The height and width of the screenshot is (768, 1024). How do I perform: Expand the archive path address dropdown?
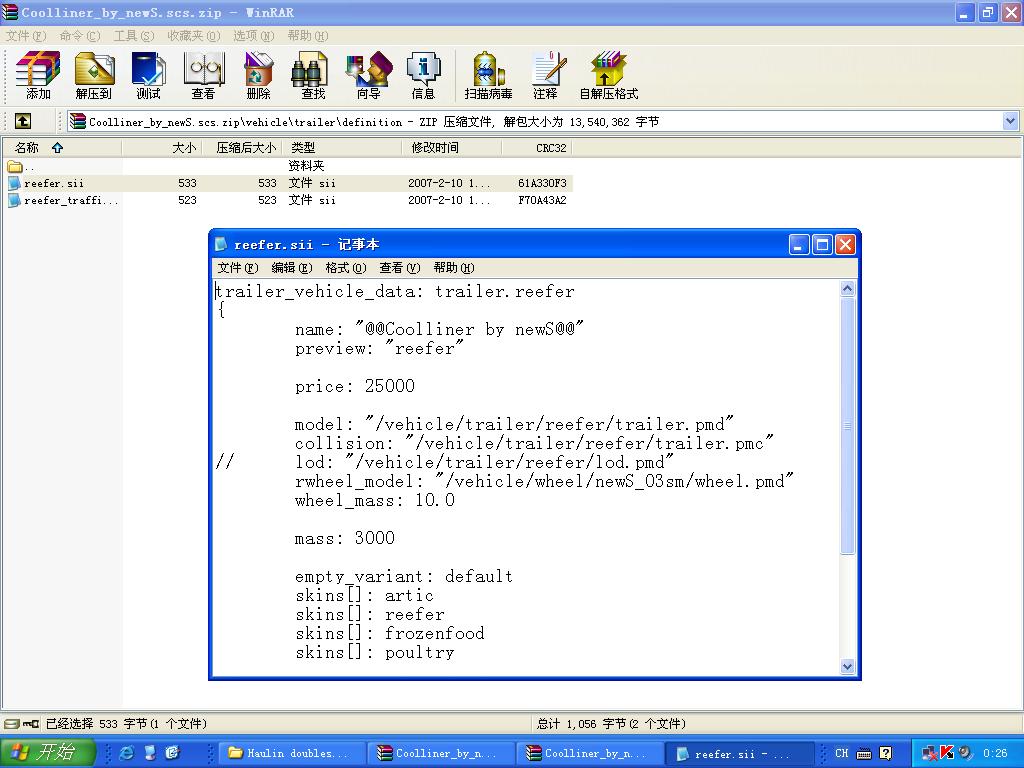click(1010, 121)
